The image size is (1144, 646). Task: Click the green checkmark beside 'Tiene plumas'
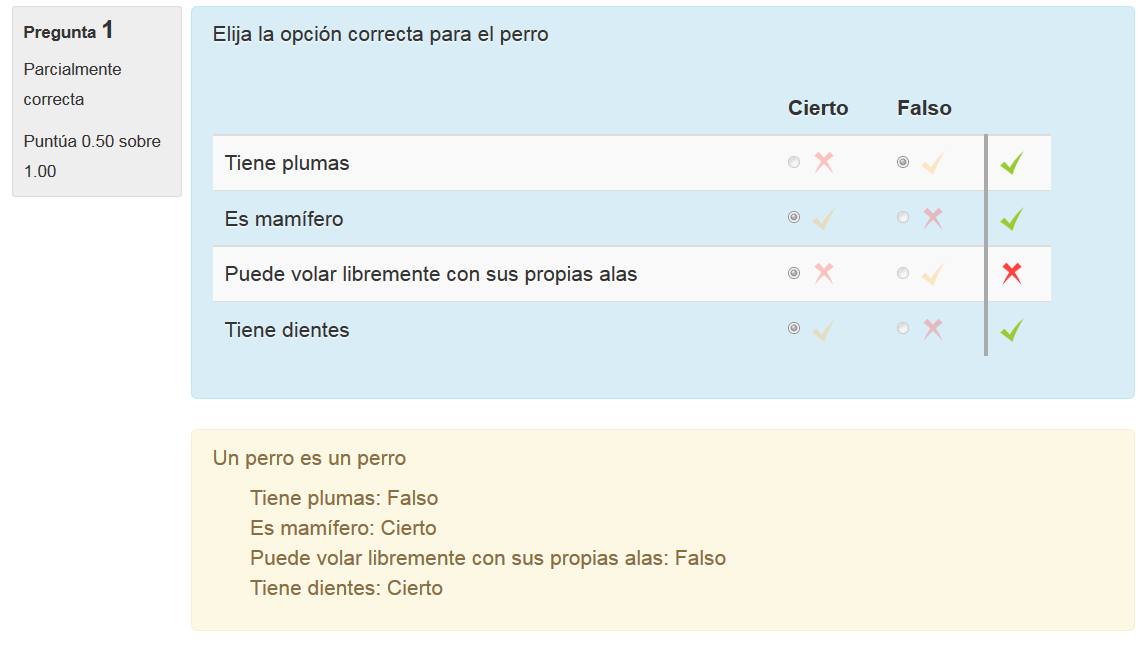point(1011,162)
